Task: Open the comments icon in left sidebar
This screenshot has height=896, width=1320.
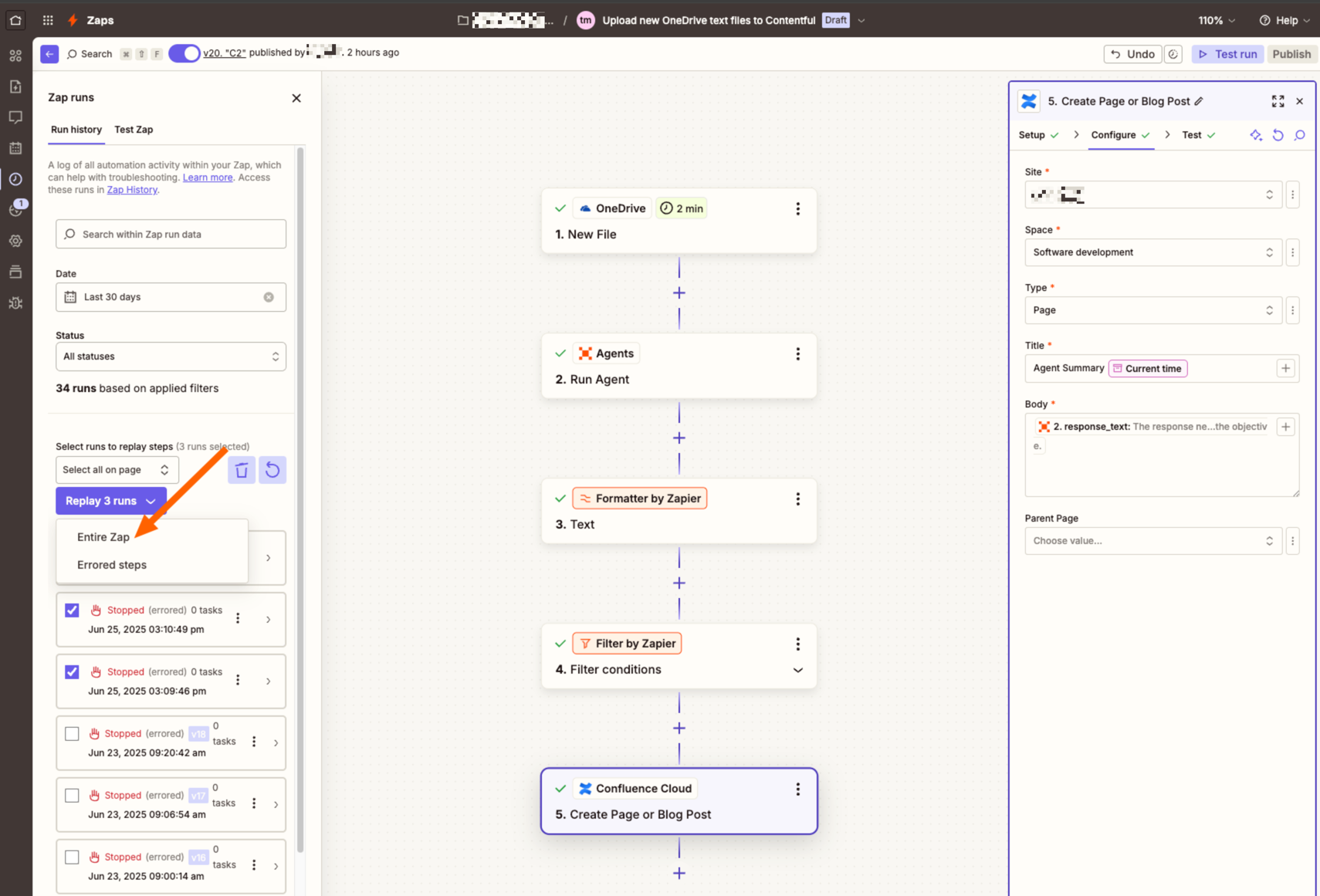Action: (x=15, y=117)
